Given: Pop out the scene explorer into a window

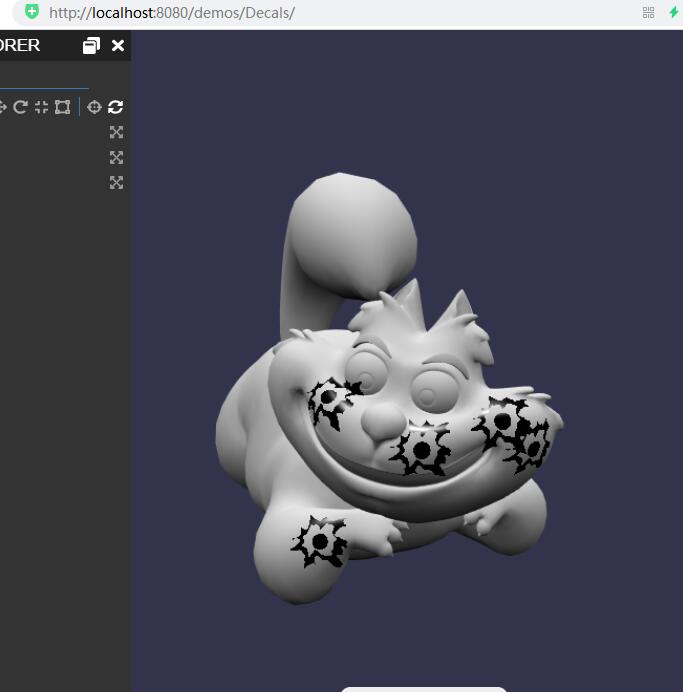Looking at the screenshot, I should 91,45.
